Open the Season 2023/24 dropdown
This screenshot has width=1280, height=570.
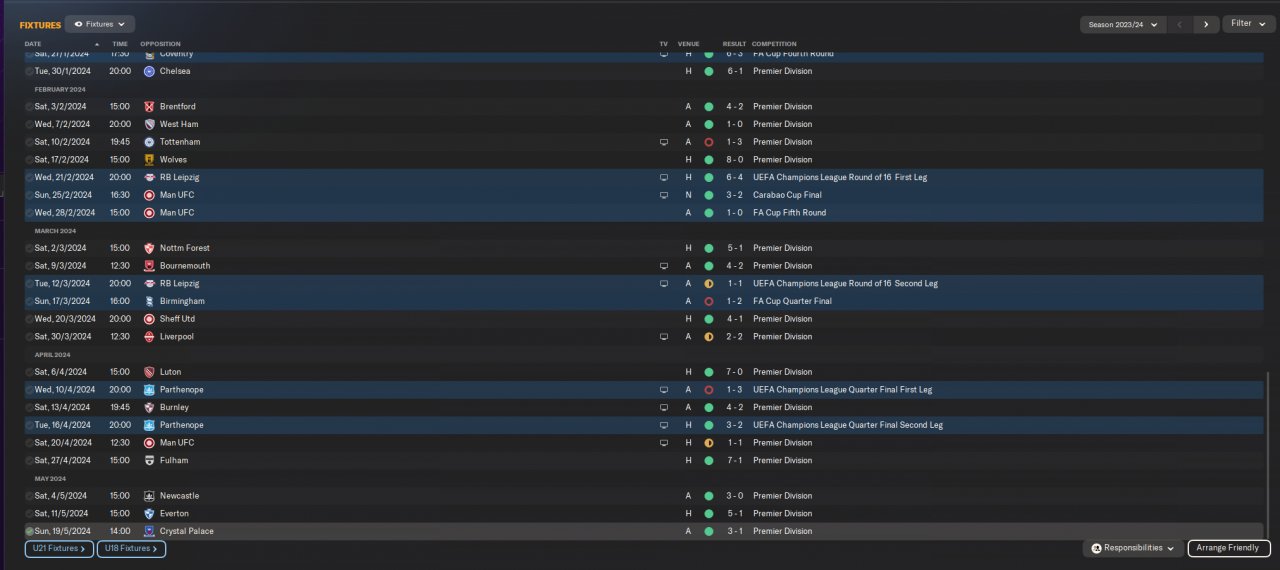tap(1123, 24)
